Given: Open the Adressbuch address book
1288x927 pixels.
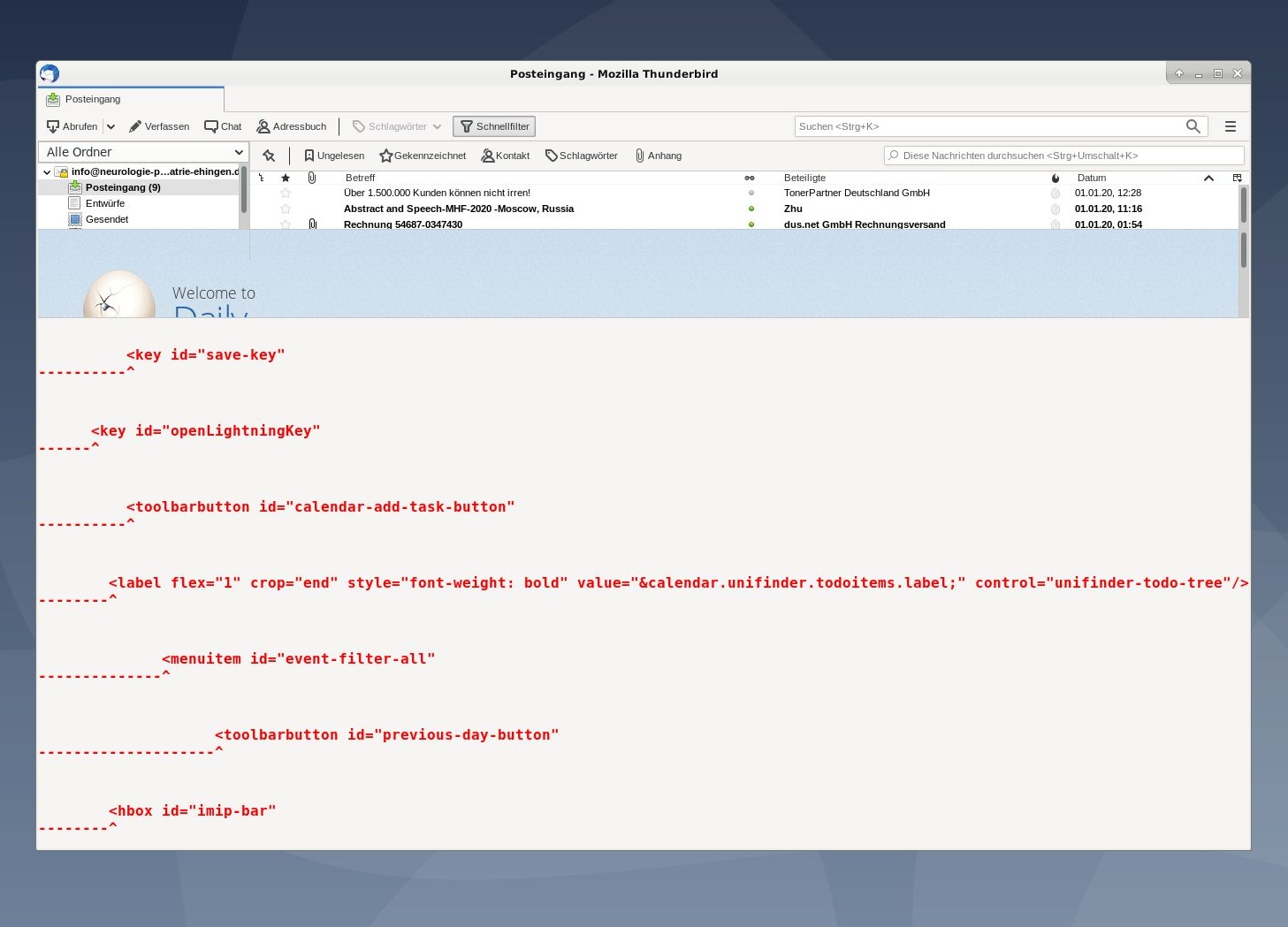Looking at the screenshot, I should (292, 126).
